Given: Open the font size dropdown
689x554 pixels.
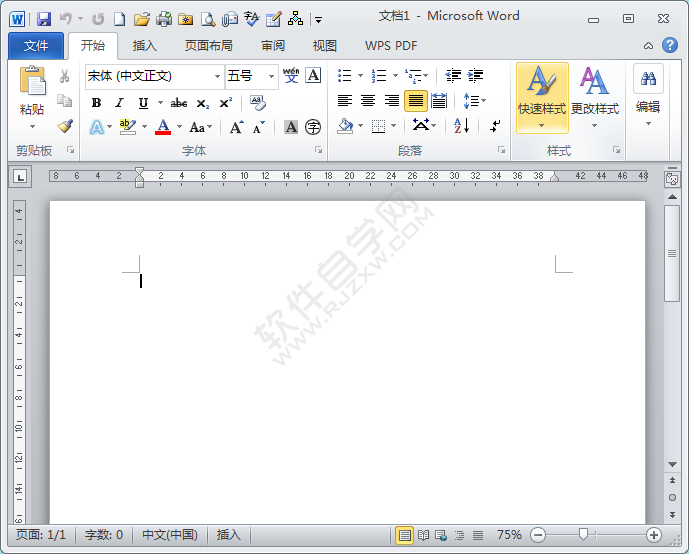Looking at the screenshot, I should [x=271, y=76].
